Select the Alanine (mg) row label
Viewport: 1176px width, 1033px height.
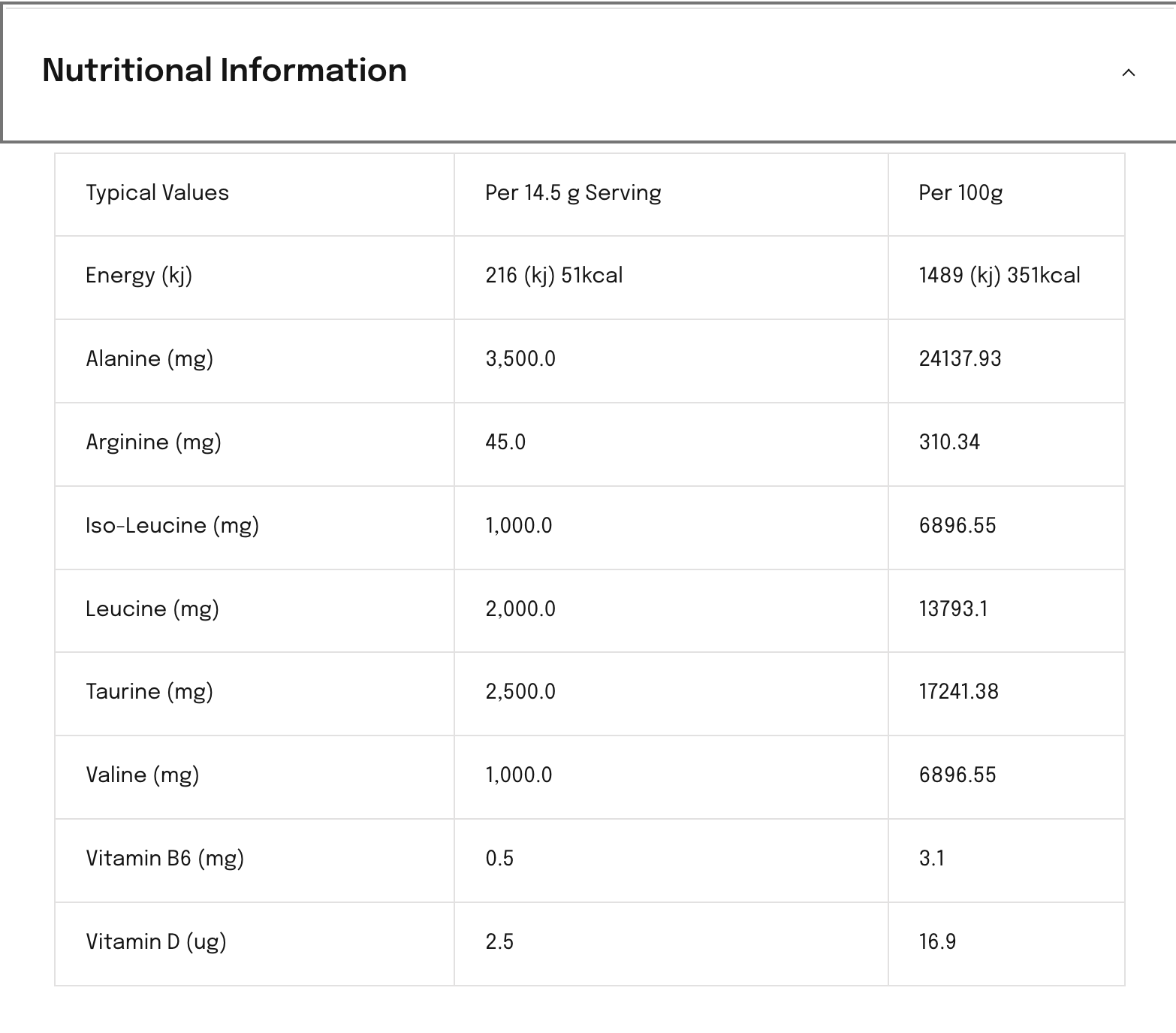pyautogui.click(x=149, y=359)
